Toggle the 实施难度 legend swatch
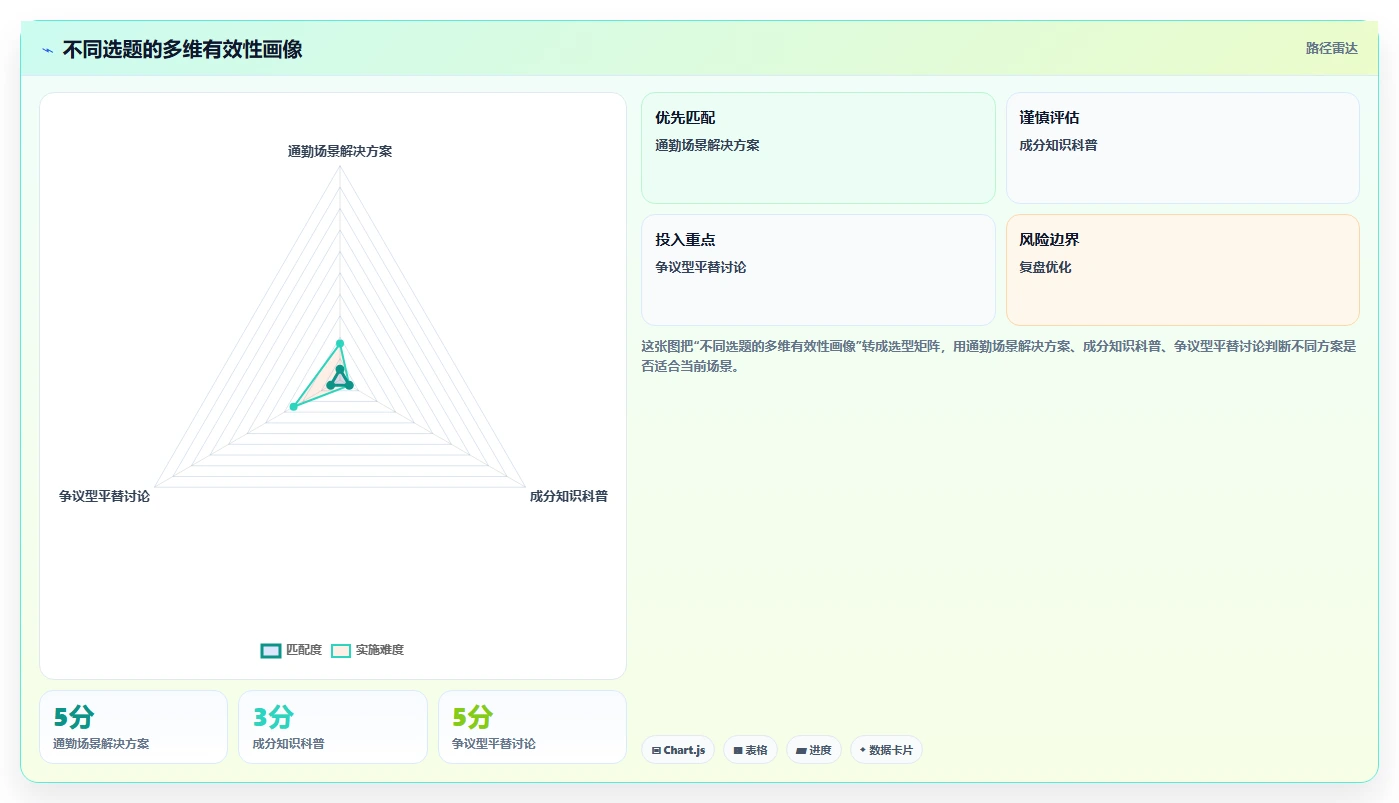Image resolution: width=1399 pixels, height=803 pixels. [x=341, y=650]
